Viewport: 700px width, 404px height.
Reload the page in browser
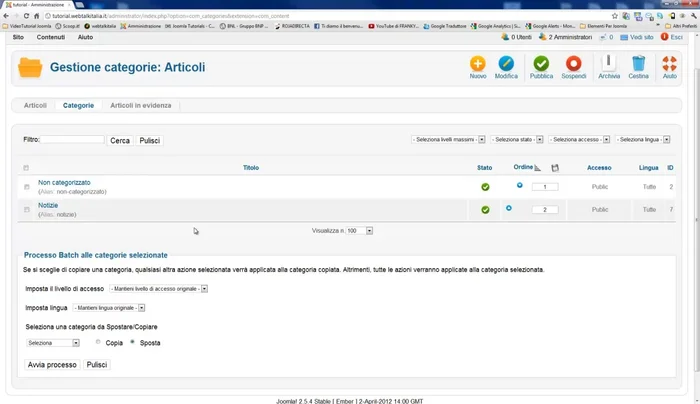tap(26, 16)
